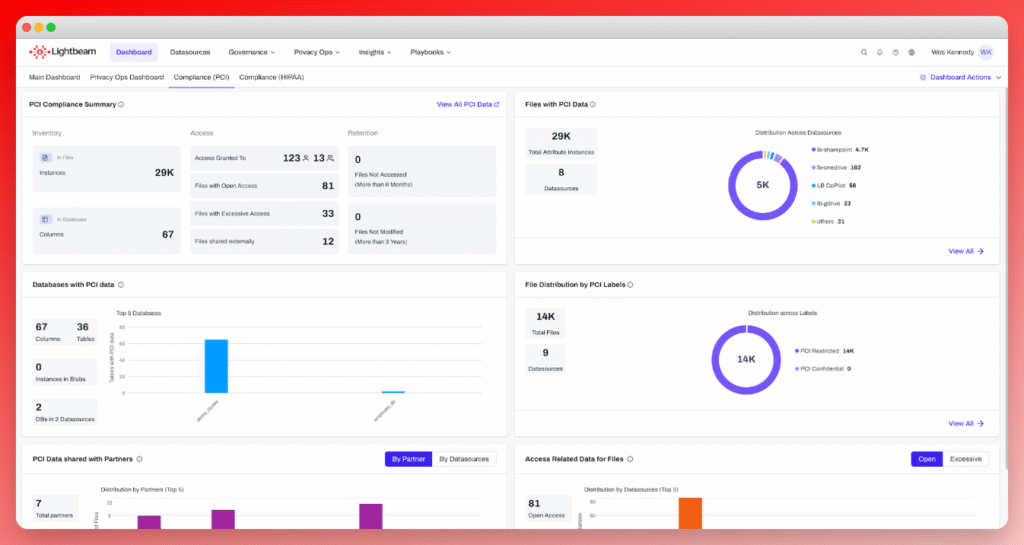Click info icon next to Files with PCI Data

(593, 104)
